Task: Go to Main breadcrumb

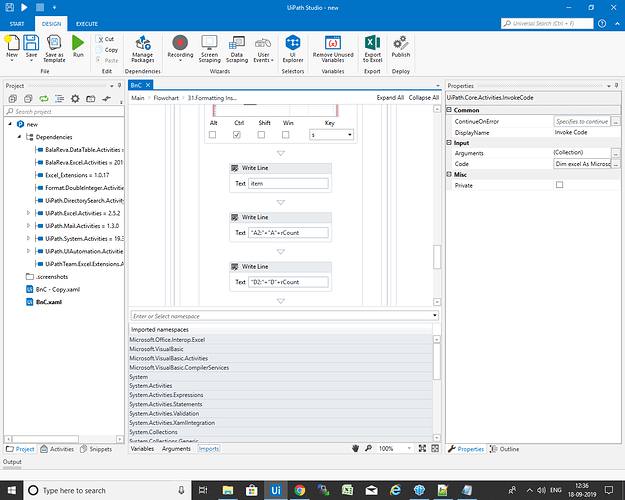Action: (138, 98)
